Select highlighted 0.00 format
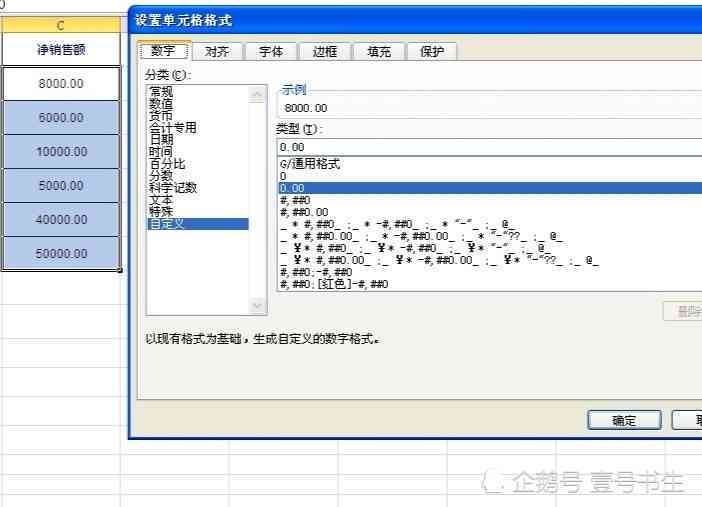The width and height of the screenshot is (702, 507). pyautogui.click(x=490, y=188)
